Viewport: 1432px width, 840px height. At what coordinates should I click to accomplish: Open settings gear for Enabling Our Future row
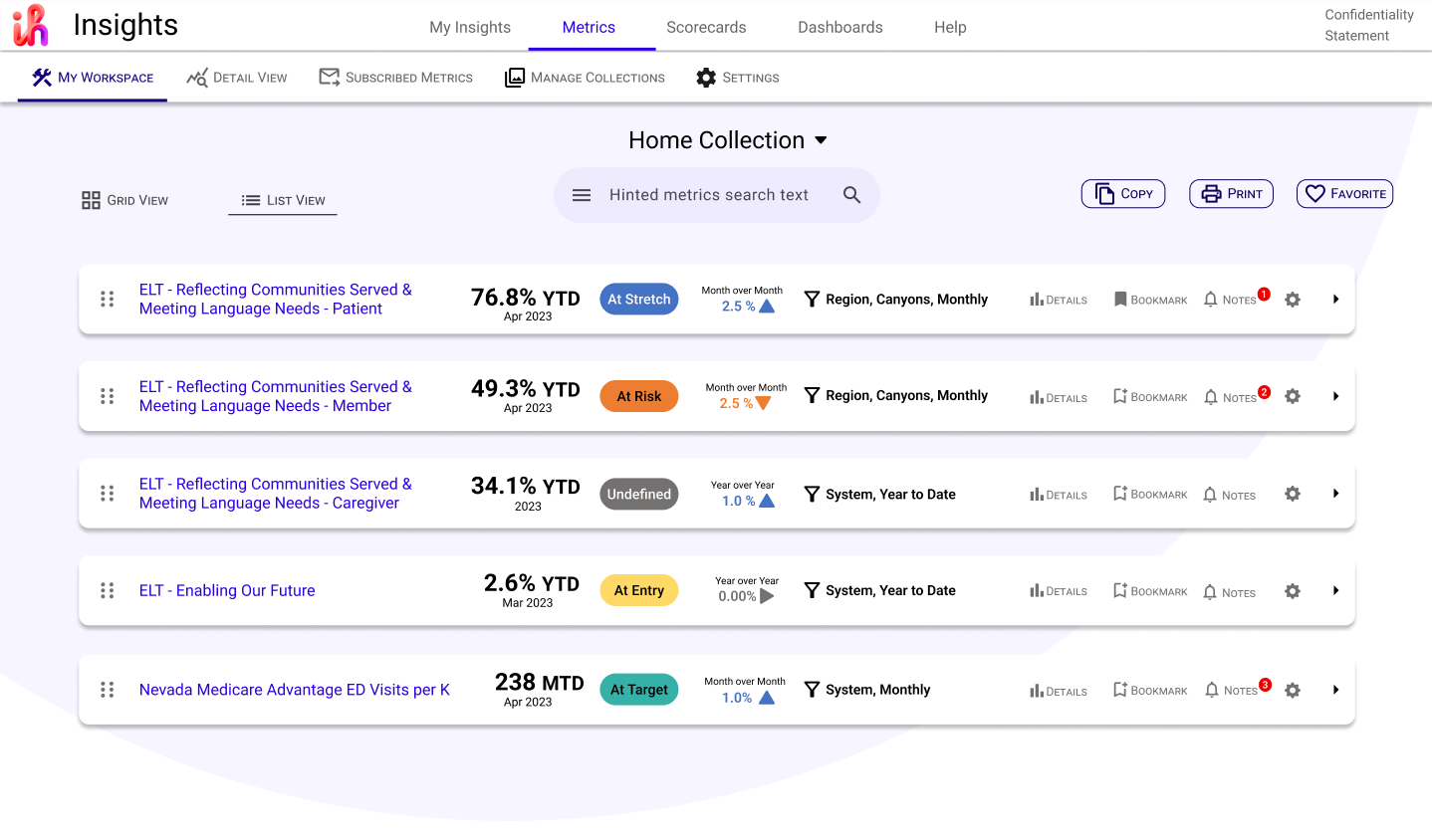click(x=1292, y=591)
